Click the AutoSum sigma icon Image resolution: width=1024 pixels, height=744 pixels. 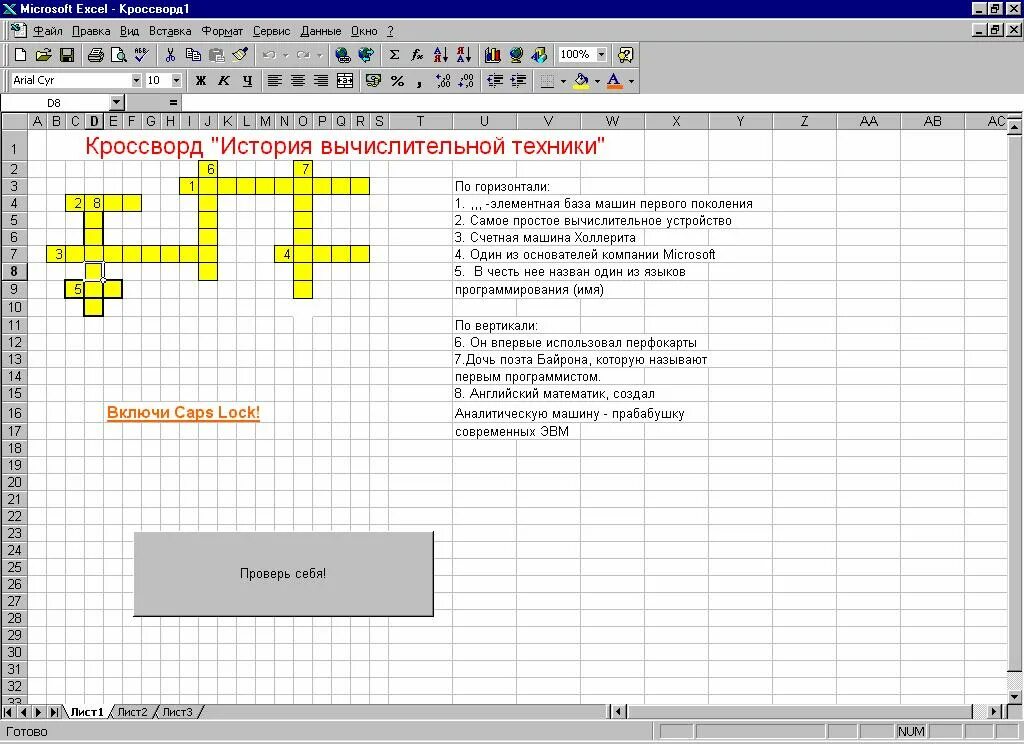point(394,55)
